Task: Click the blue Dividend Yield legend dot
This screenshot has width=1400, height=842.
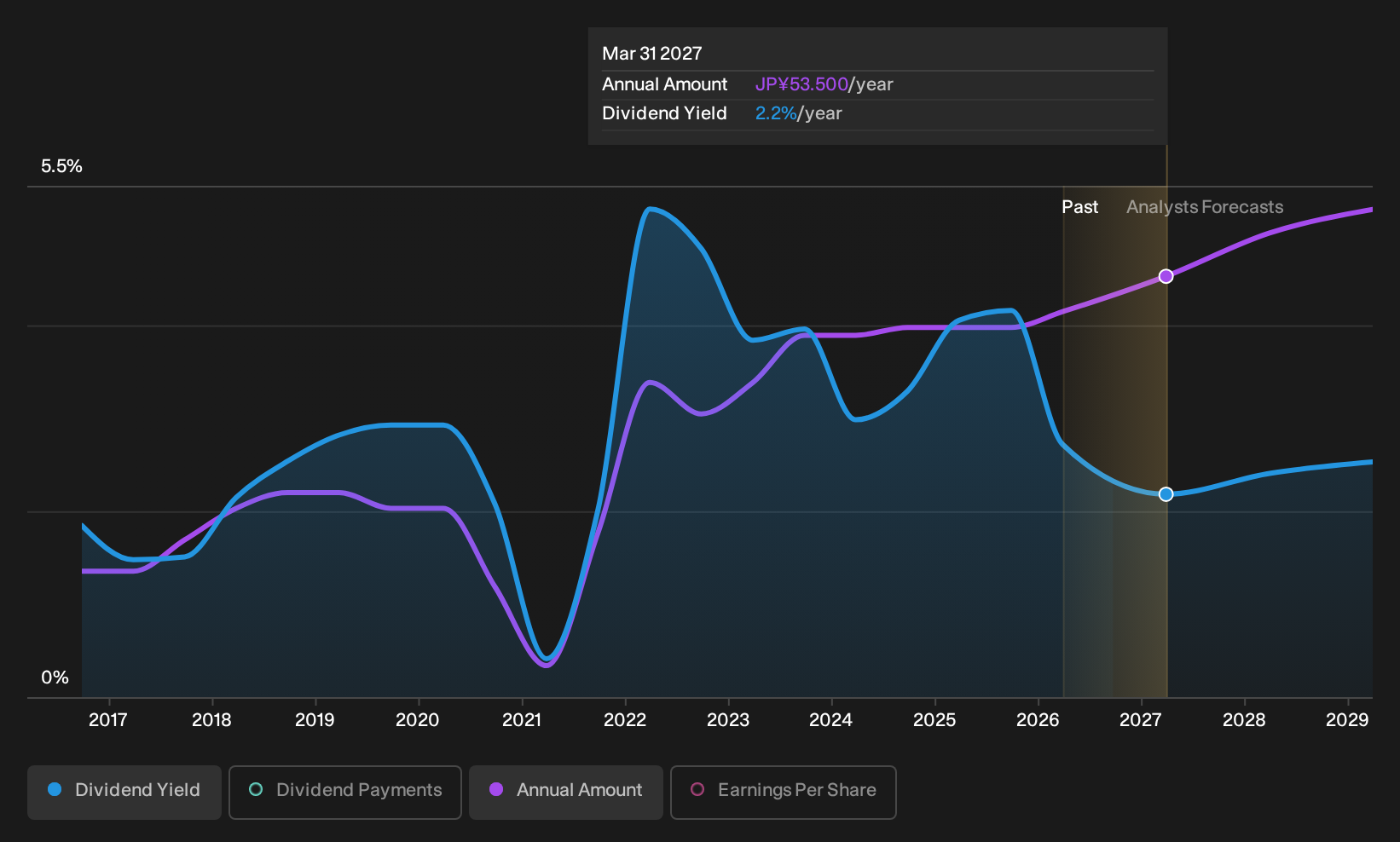Action: click(x=55, y=789)
